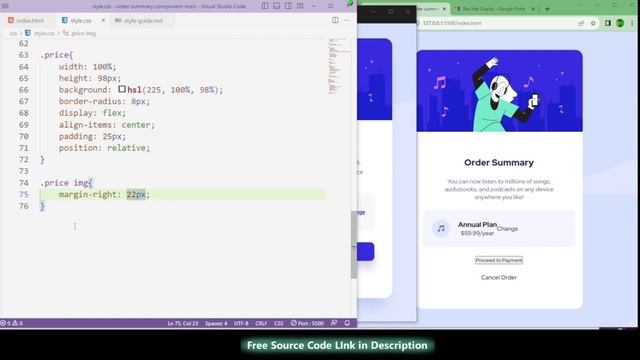Open errors and warnings in status bar
The width and height of the screenshot is (640, 360).
[11, 323]
